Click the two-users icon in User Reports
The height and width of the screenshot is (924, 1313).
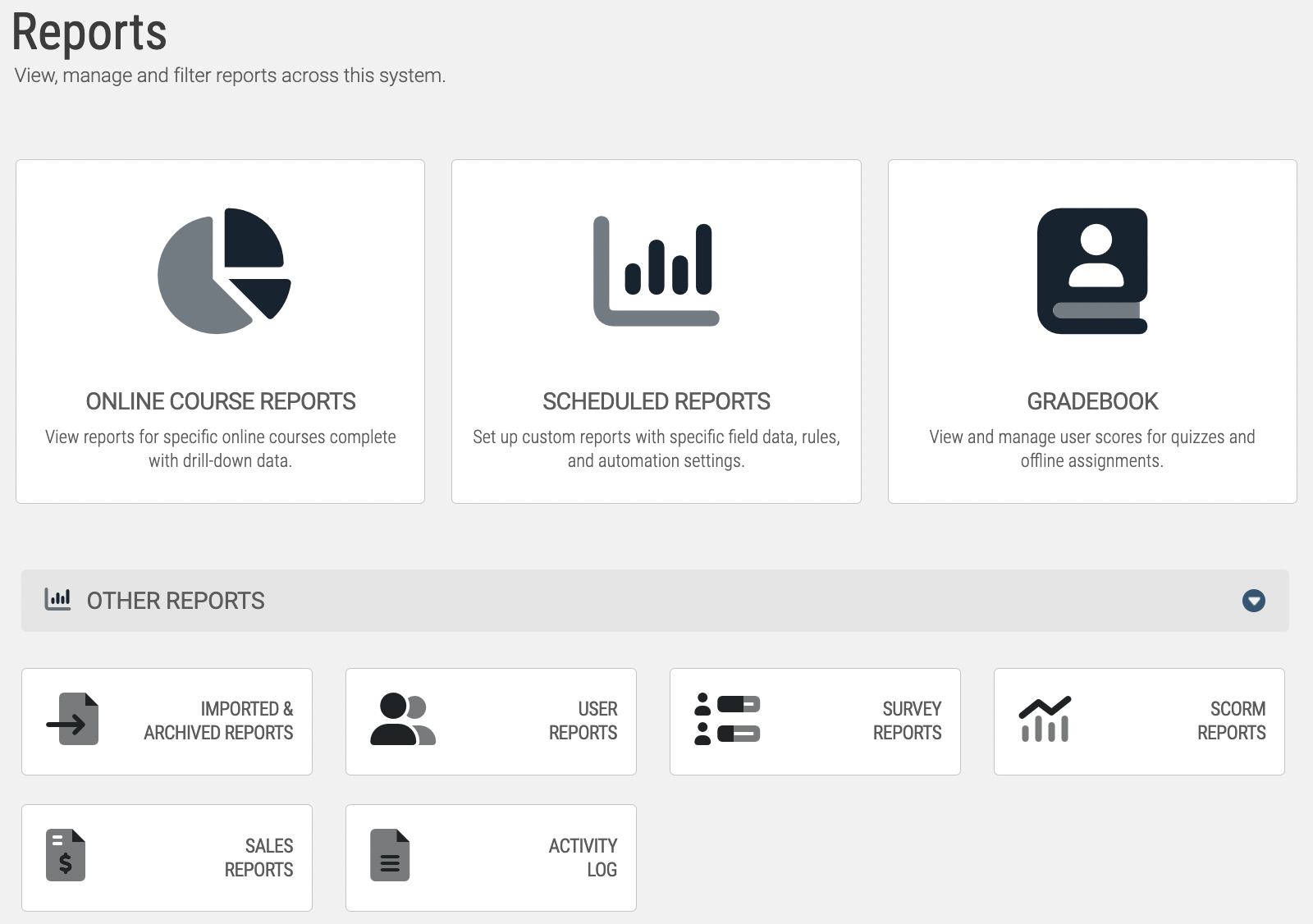[x=402, y=719]
